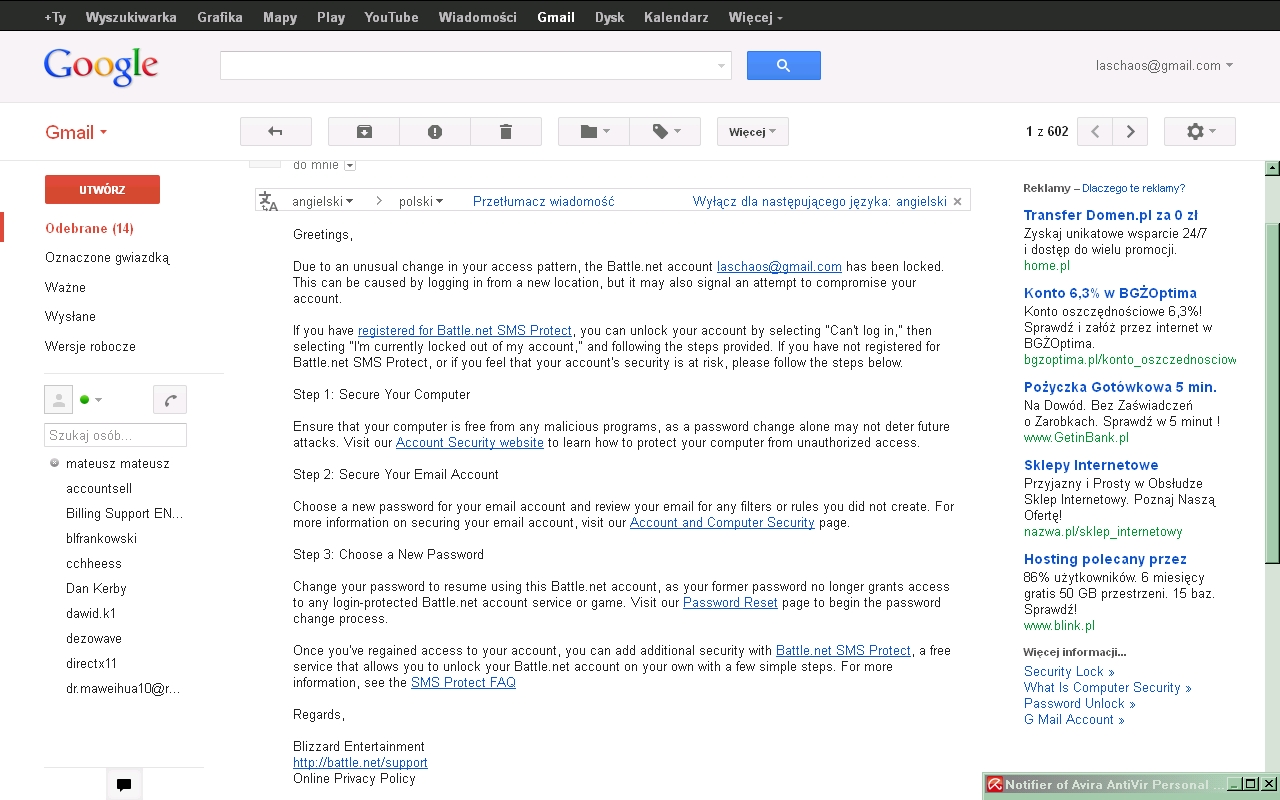
Task: Close the Avira notifier popup
Action: [1269, 784]
